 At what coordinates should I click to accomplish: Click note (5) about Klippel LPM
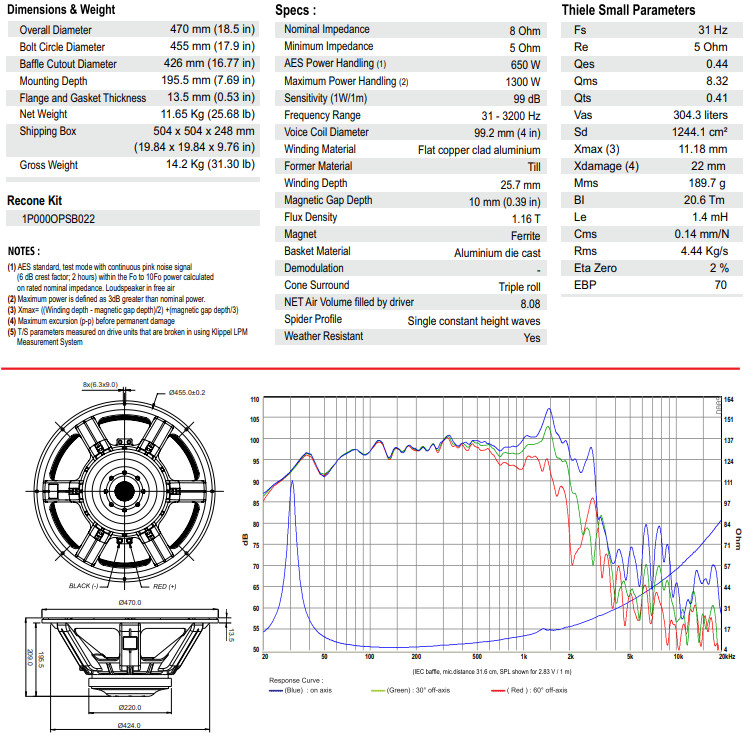(x=128, y=337)
